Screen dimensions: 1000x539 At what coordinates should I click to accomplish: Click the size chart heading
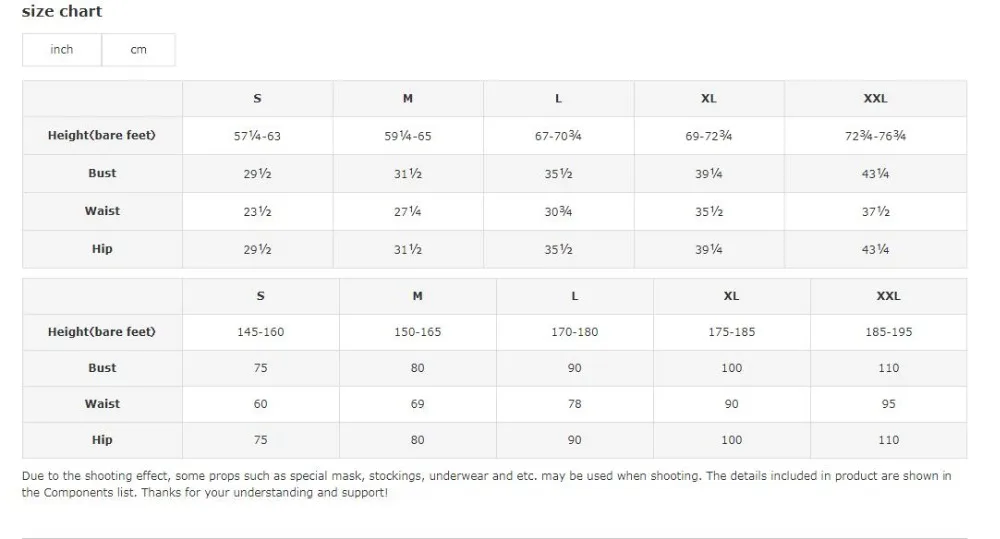pos(62,11)
